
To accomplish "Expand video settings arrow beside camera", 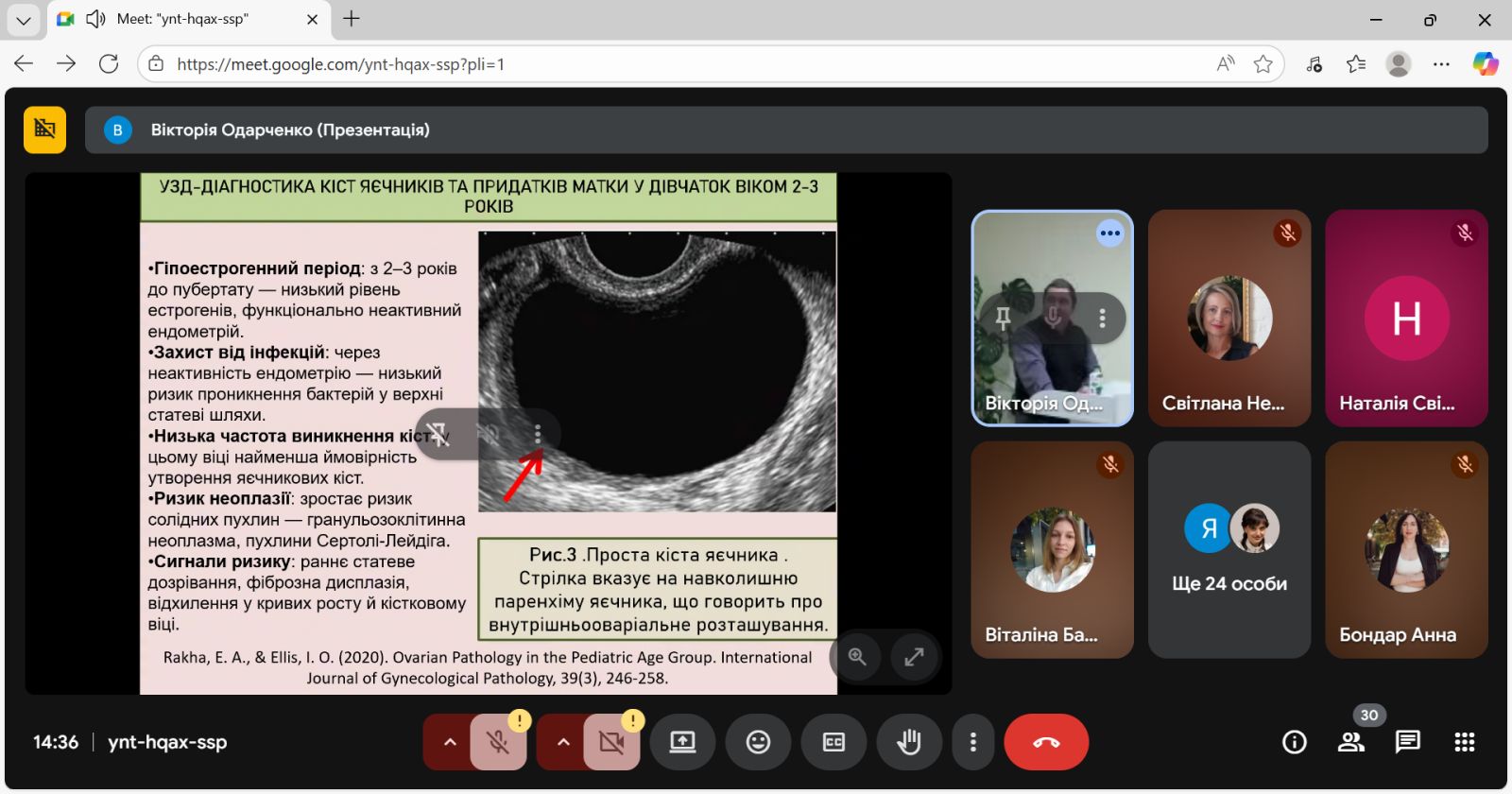I will [x=563, y=742].
